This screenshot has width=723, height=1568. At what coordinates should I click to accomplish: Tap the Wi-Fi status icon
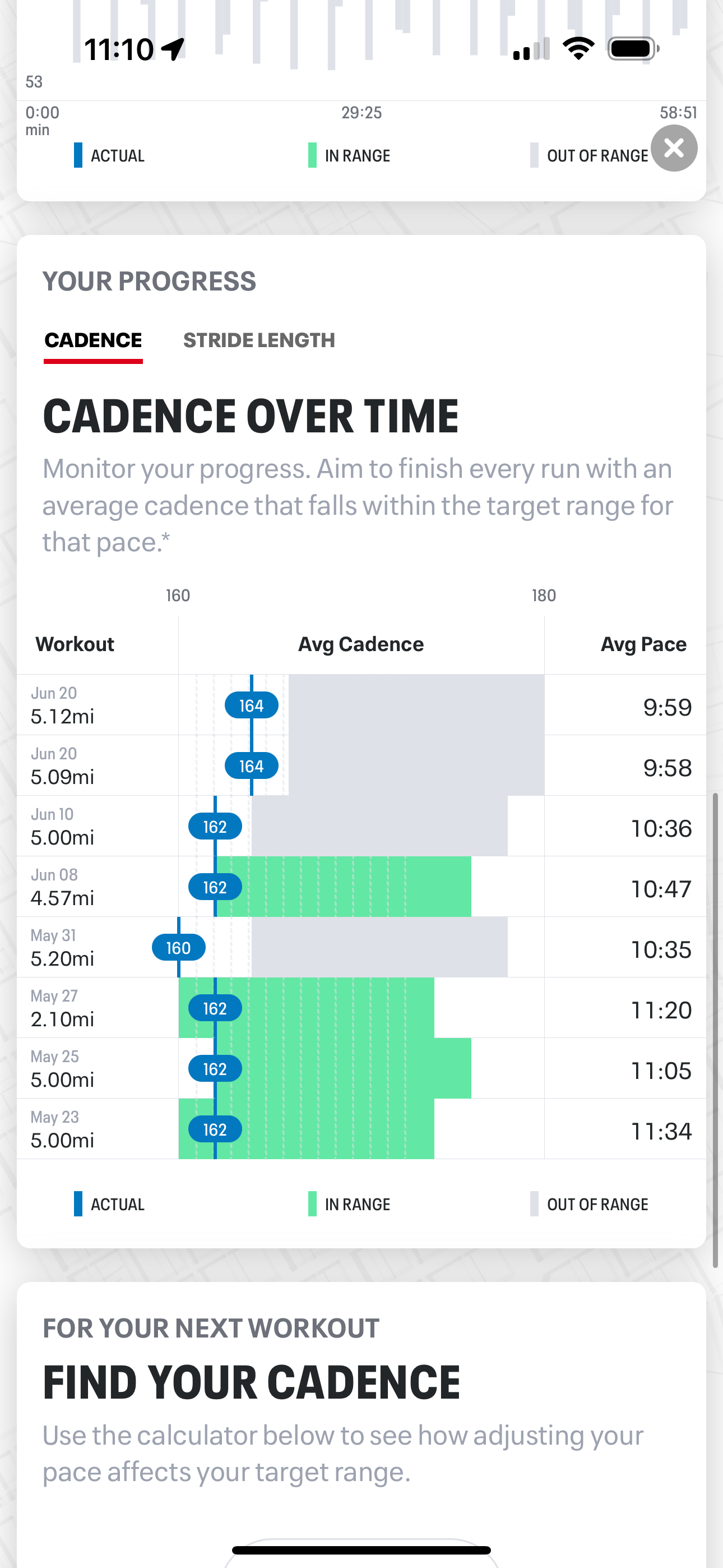578,49
